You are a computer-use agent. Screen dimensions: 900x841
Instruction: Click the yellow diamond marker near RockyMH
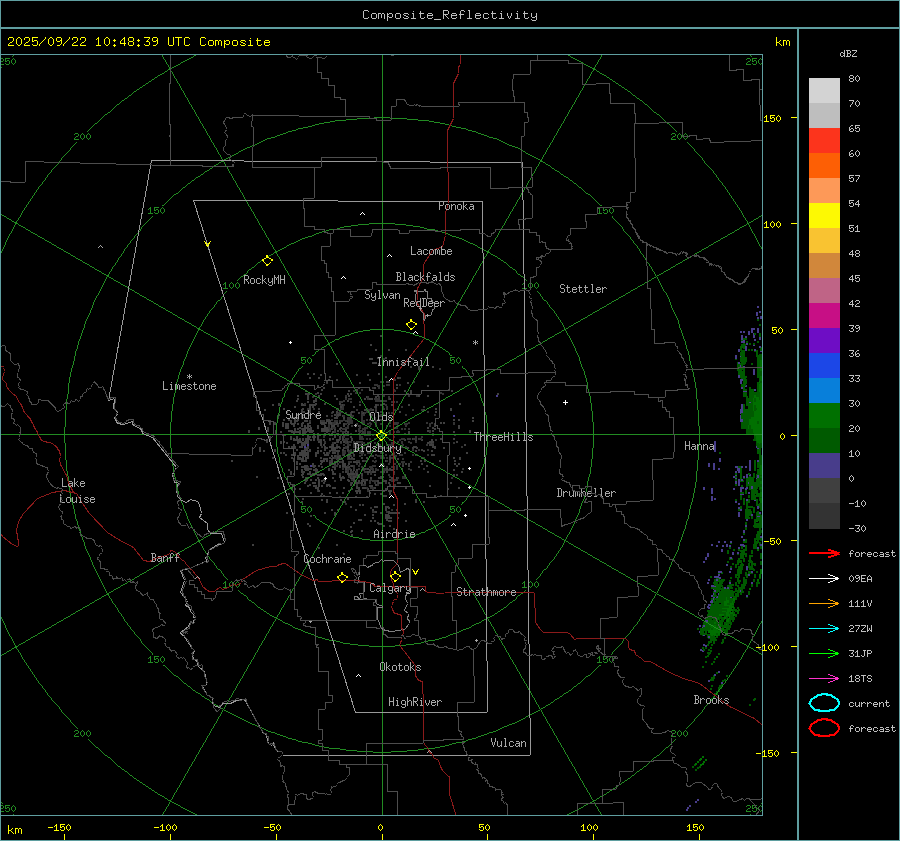click(x=267, y=260)
